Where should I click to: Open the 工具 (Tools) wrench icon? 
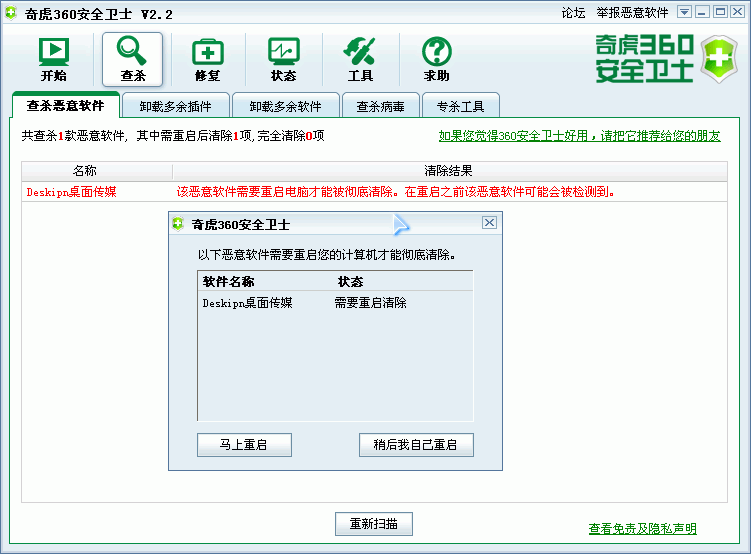tap(360, 59)
